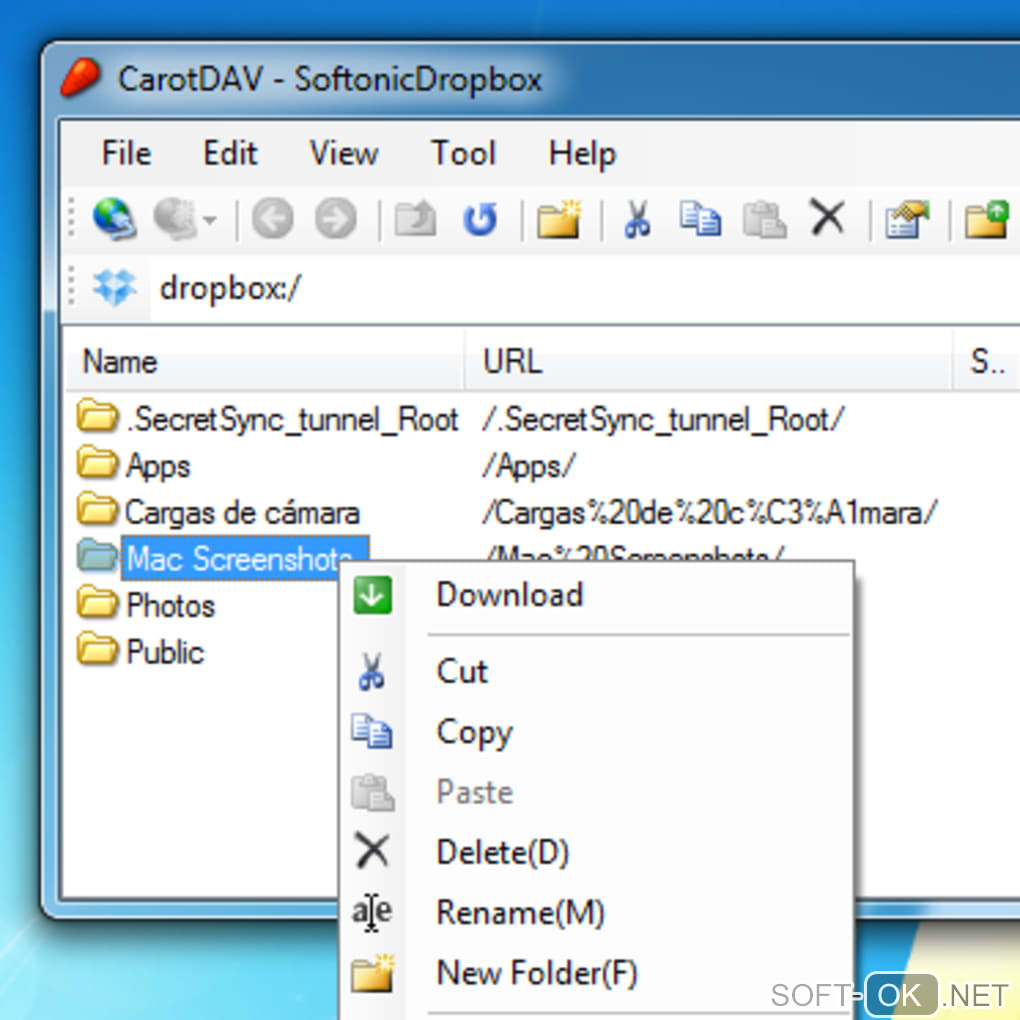Screen dimensions: 1020x1020
Task: Click the Upload folder toolbar icon
Action: [987, 219]
